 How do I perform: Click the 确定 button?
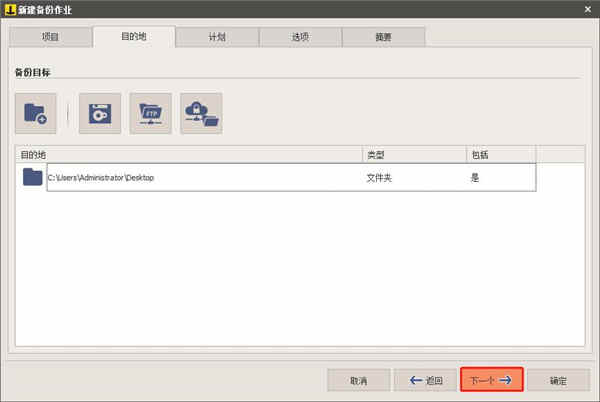(x=558, y=380)
